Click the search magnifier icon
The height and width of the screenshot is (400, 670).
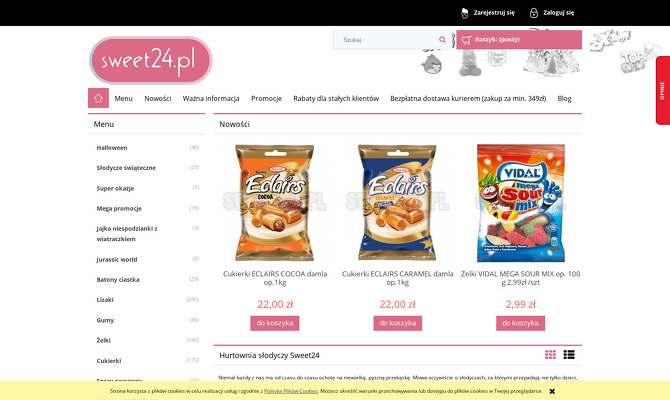(x=442, y=40)
